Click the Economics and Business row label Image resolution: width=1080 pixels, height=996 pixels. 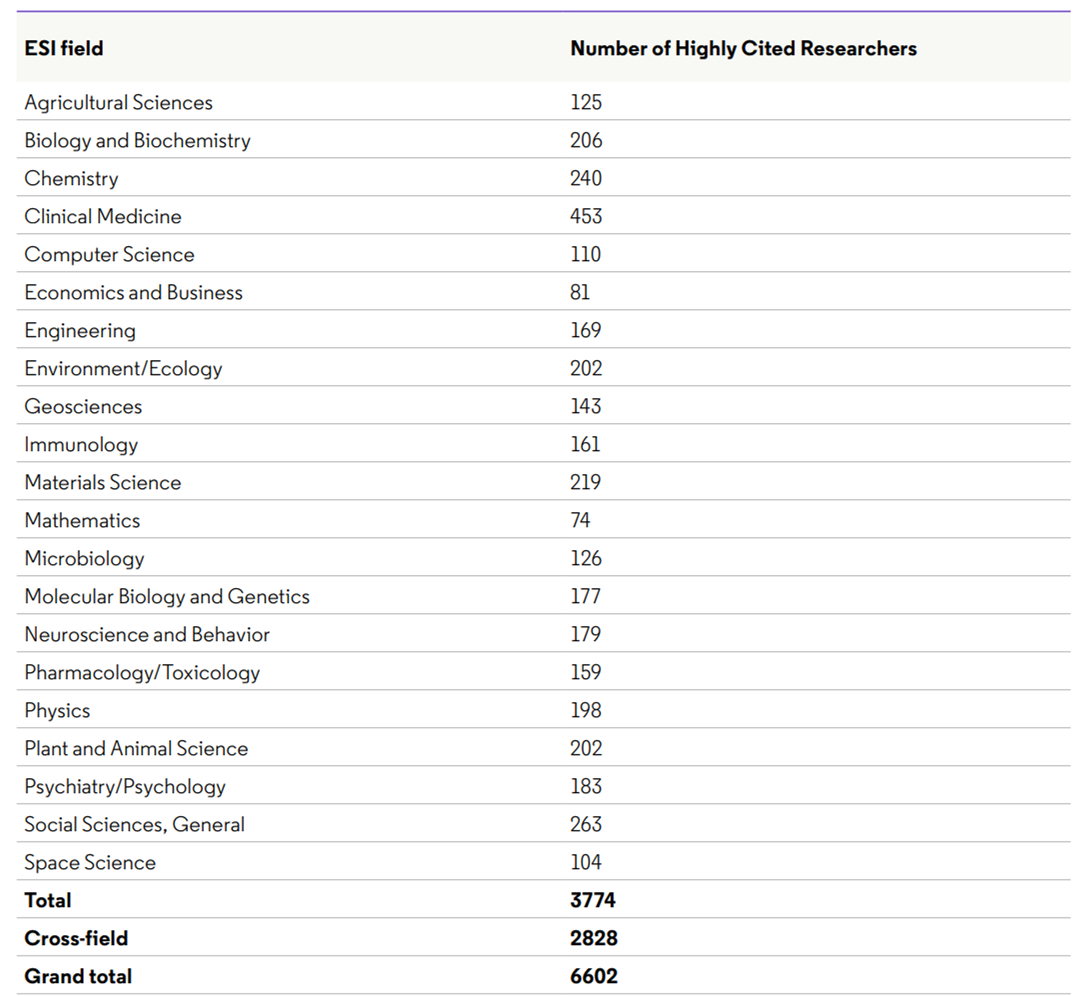(x=133, y=292)
